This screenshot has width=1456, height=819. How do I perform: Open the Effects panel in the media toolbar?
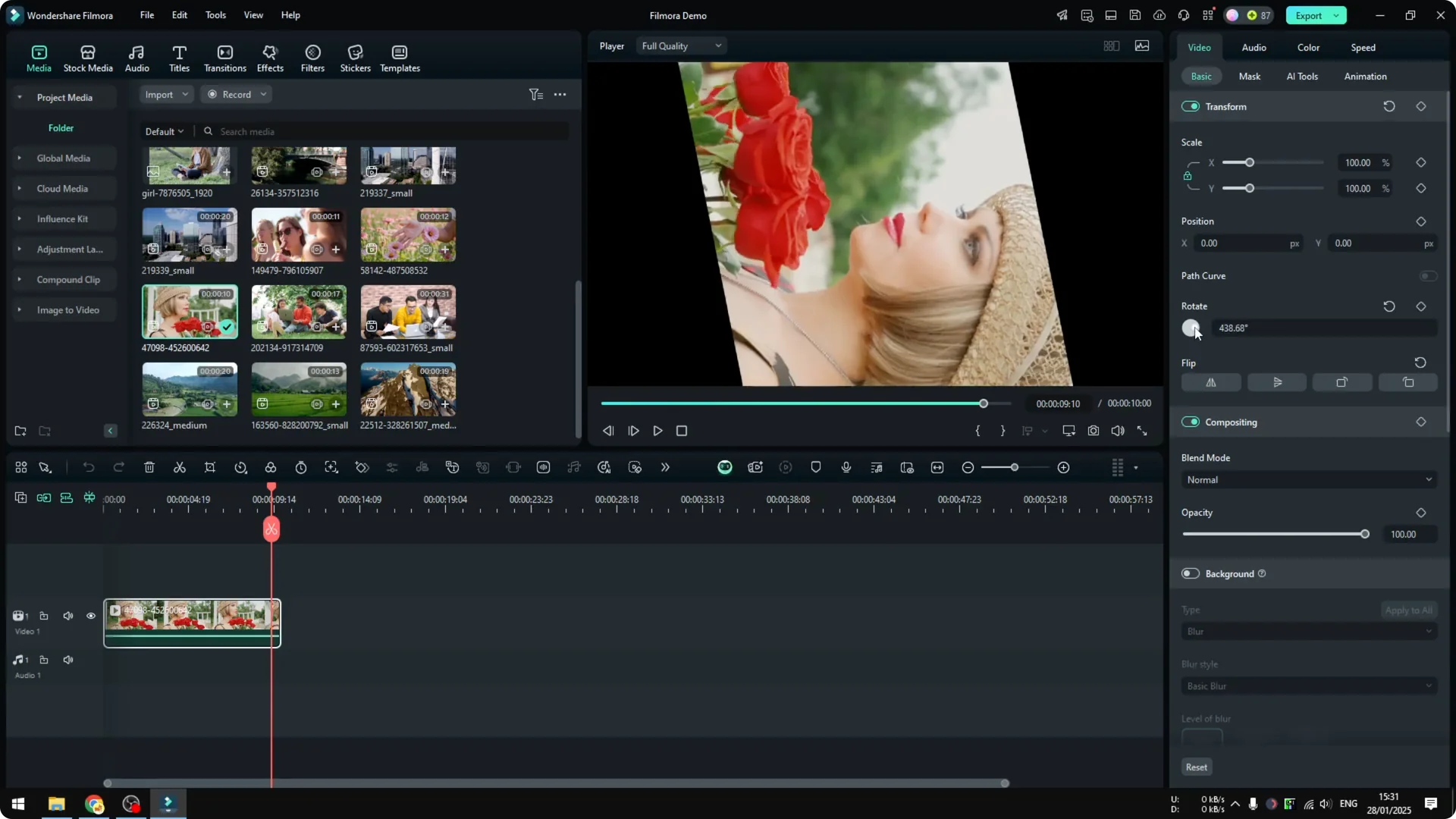point(270,57)
